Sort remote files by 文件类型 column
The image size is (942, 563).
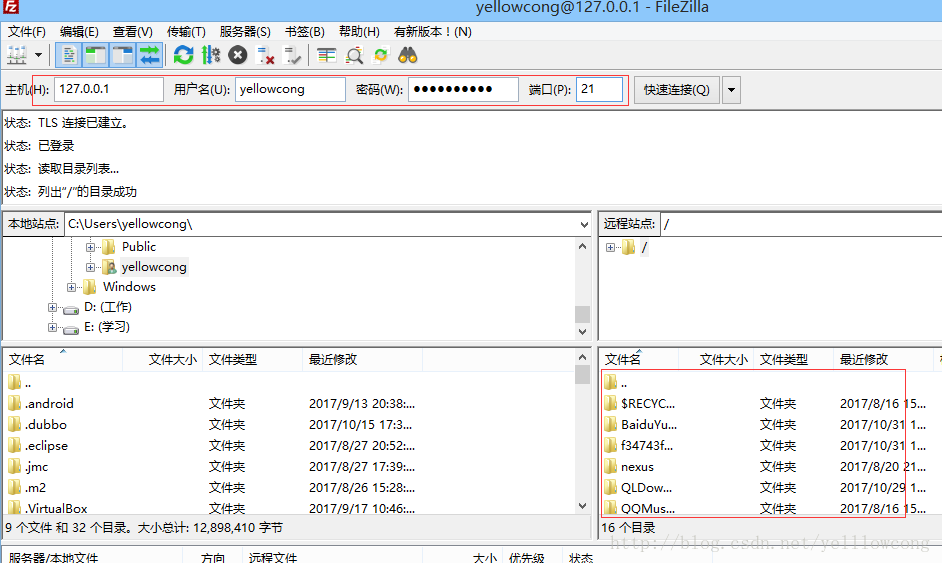click(x=794, y=359)
